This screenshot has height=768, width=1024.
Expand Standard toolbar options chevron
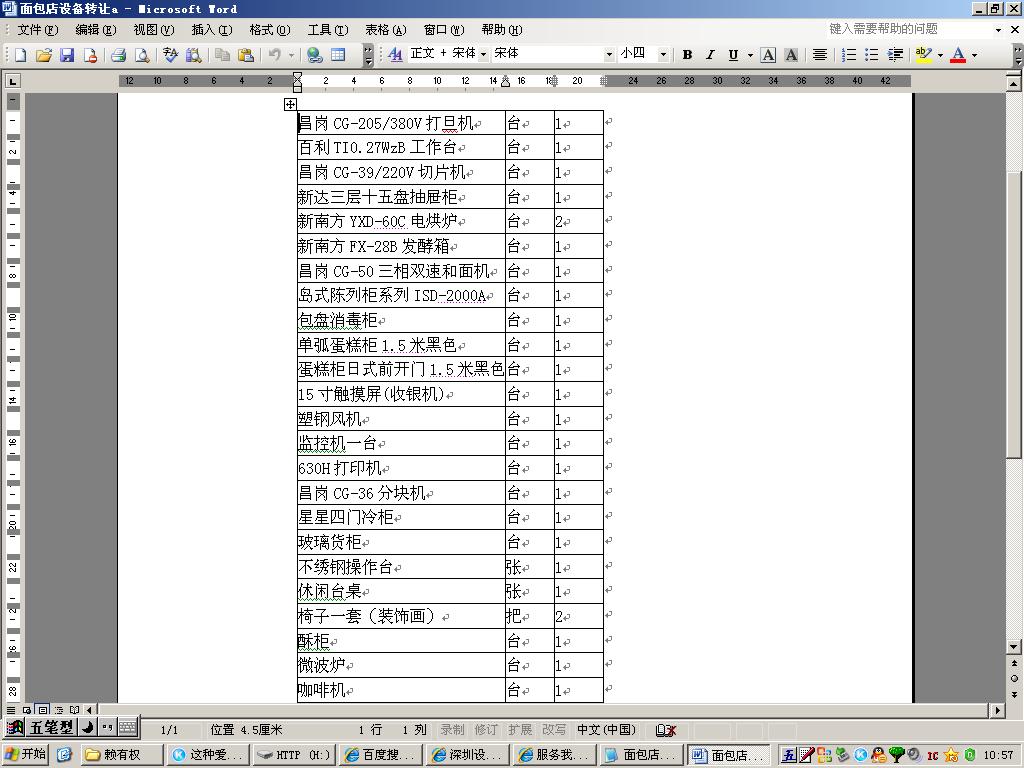click(x=368, y=55)
